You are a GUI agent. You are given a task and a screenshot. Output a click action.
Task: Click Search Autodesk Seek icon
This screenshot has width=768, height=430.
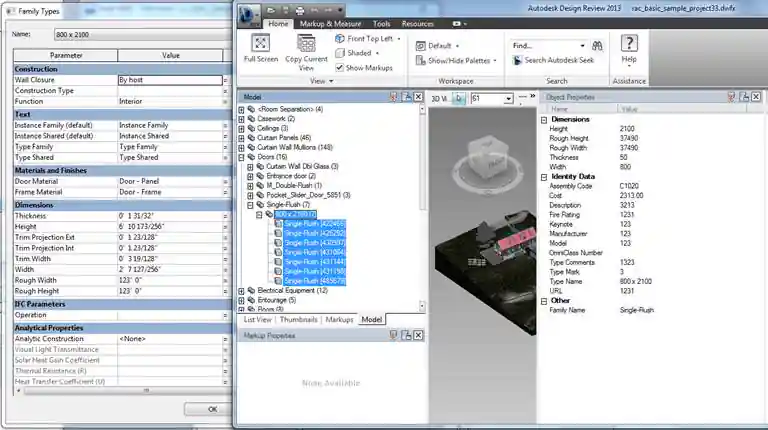518,61
